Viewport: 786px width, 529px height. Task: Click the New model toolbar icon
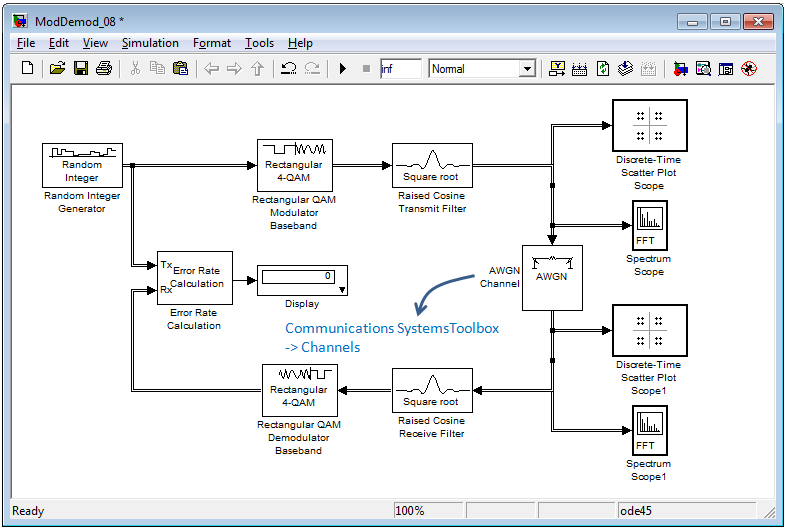(28, 68)
